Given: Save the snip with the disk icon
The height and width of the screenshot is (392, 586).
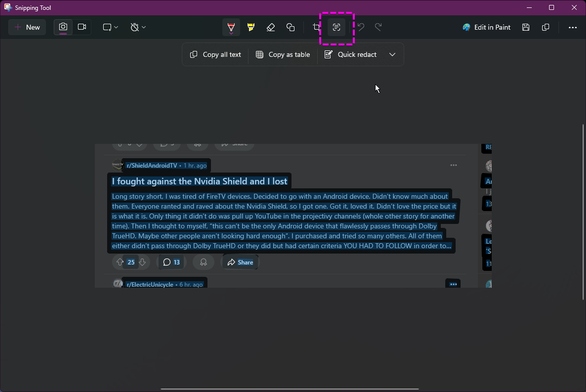Looking at the screenshot, I should 526,27.
